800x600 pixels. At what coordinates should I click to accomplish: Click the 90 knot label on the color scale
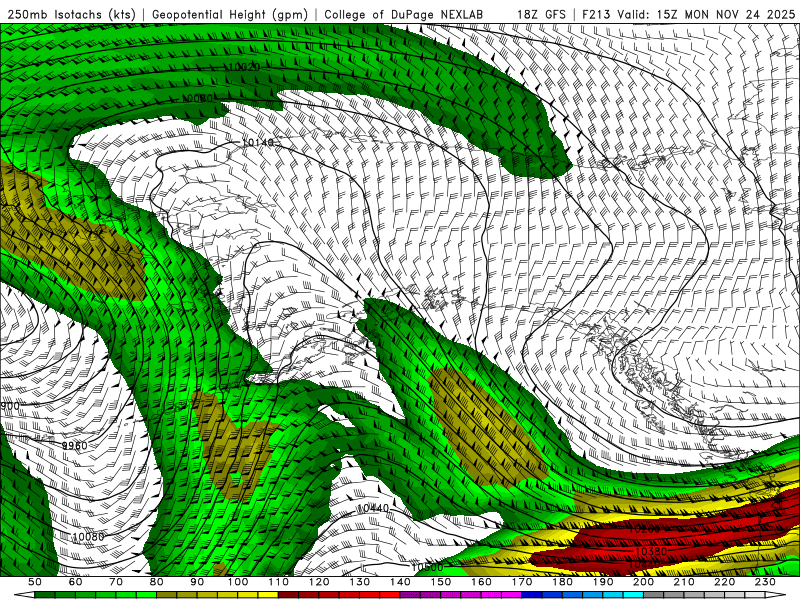pos(197,582)
